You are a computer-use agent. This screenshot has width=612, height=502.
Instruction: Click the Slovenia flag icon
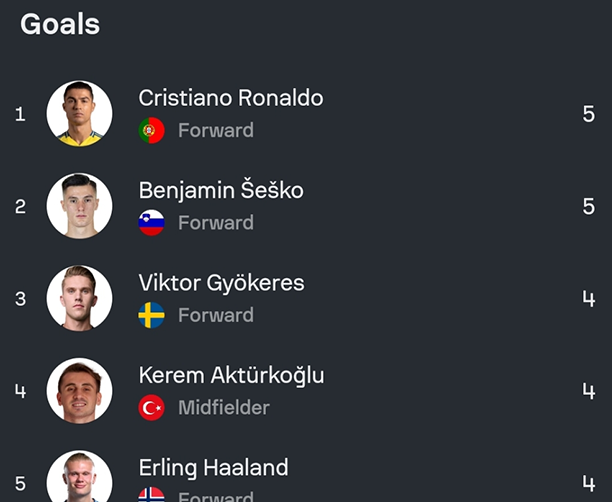pyautogui.click(x=152, y=222)
